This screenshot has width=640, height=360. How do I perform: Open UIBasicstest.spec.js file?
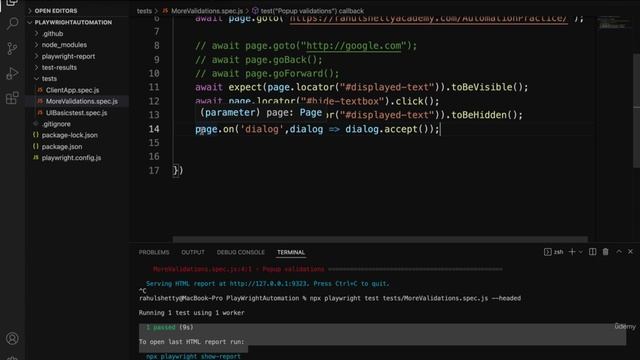(76, 113)
